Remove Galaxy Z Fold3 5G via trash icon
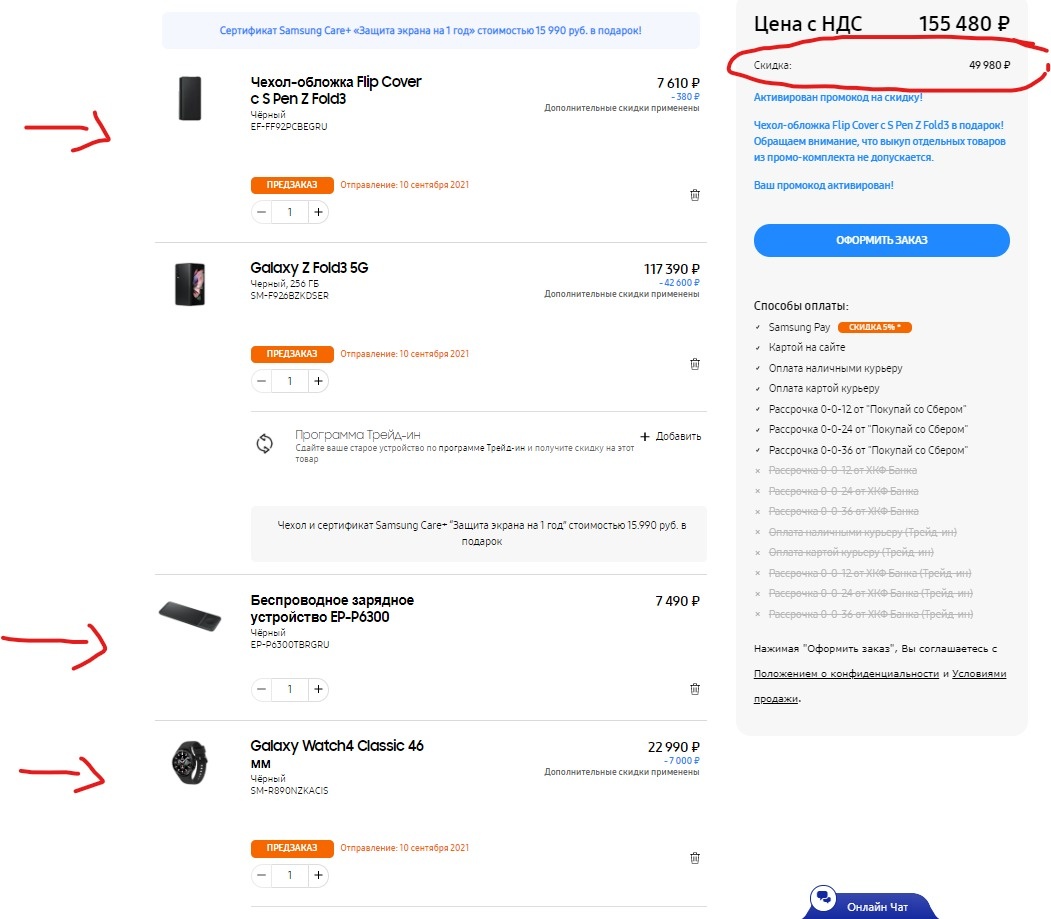Screen dimensions: 1051x919 (x=694, y=363)
